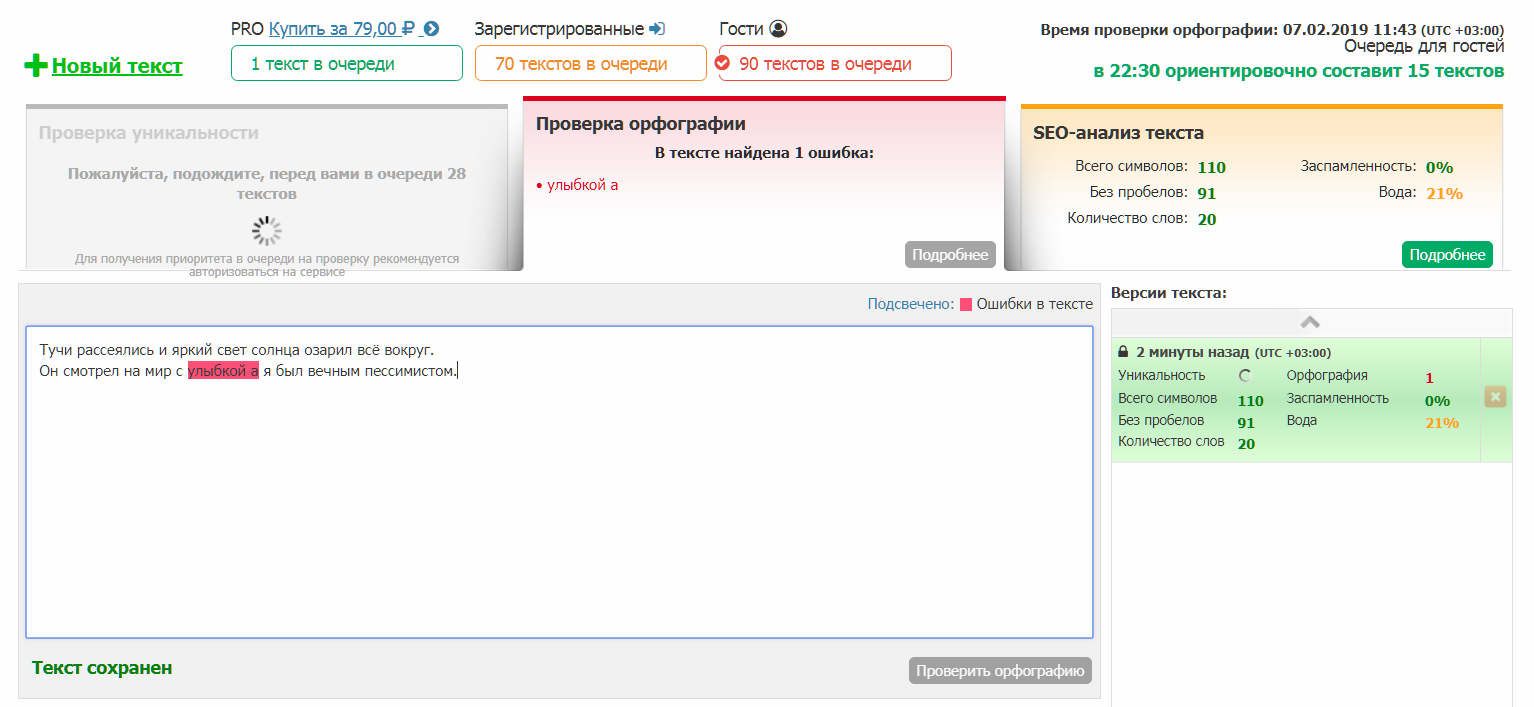Click the red checkmark icon in guests queue

click(723, 64)
